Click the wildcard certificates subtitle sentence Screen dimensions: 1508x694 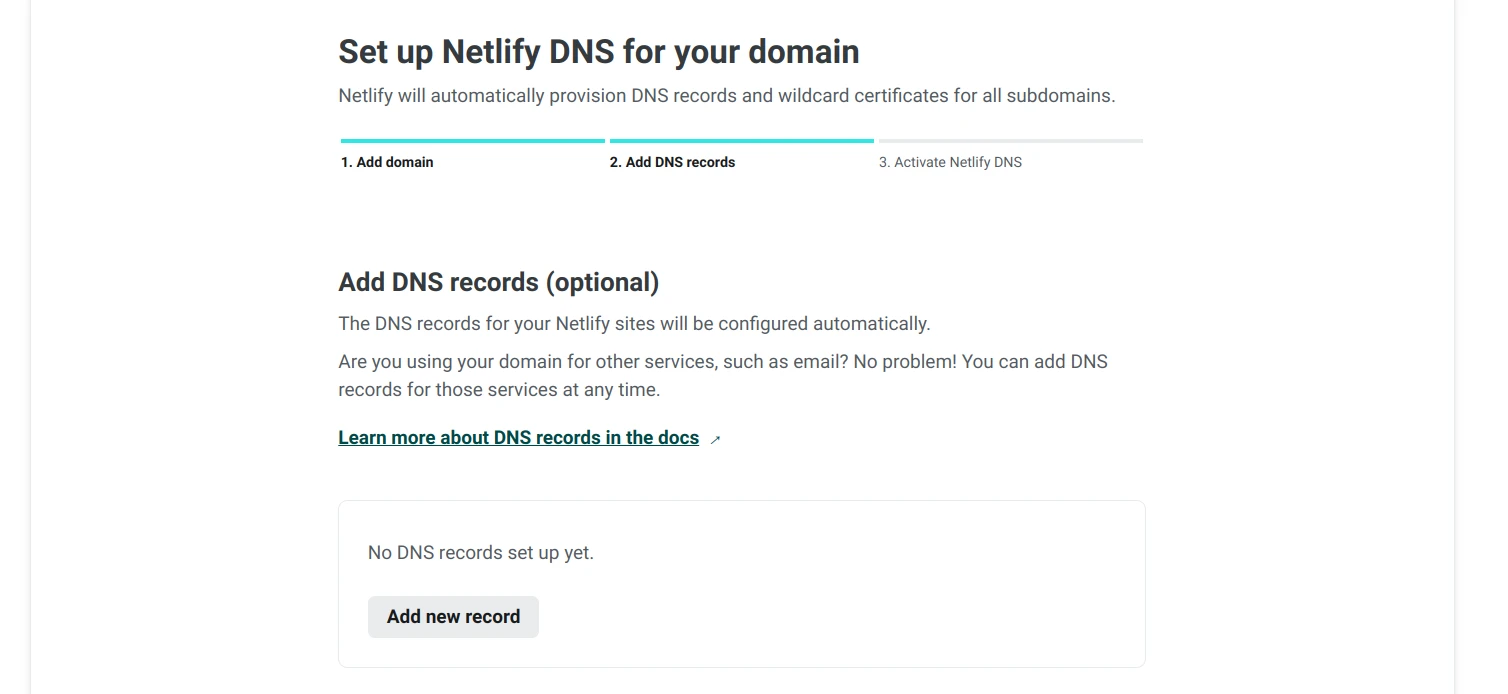[x=726, y=96]
